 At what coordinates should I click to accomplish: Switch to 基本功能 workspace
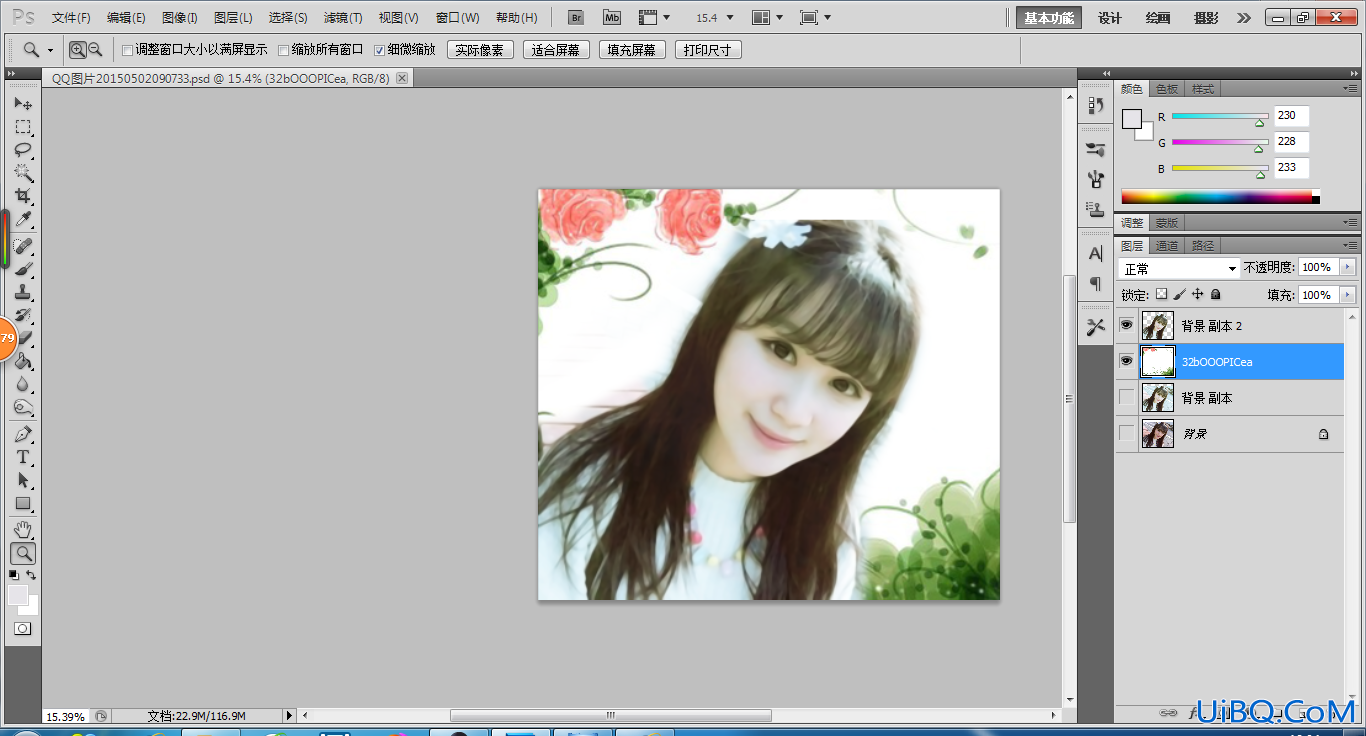tap(1049, 18)
